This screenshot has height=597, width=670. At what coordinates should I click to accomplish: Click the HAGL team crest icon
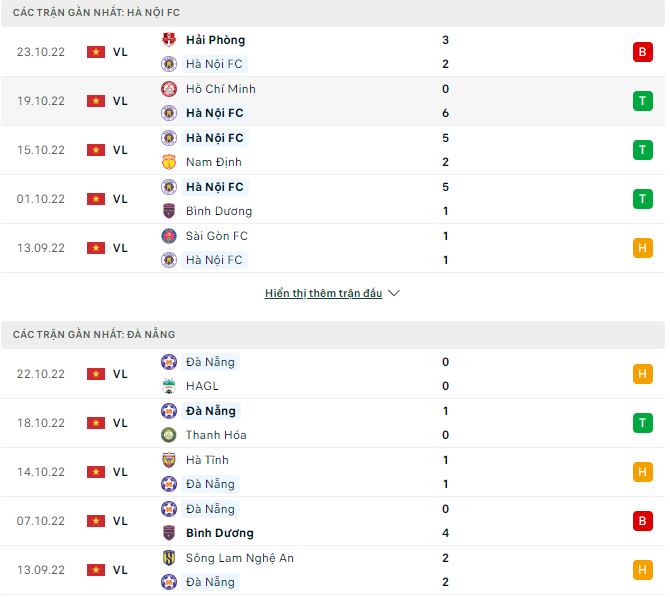point(168,386)
